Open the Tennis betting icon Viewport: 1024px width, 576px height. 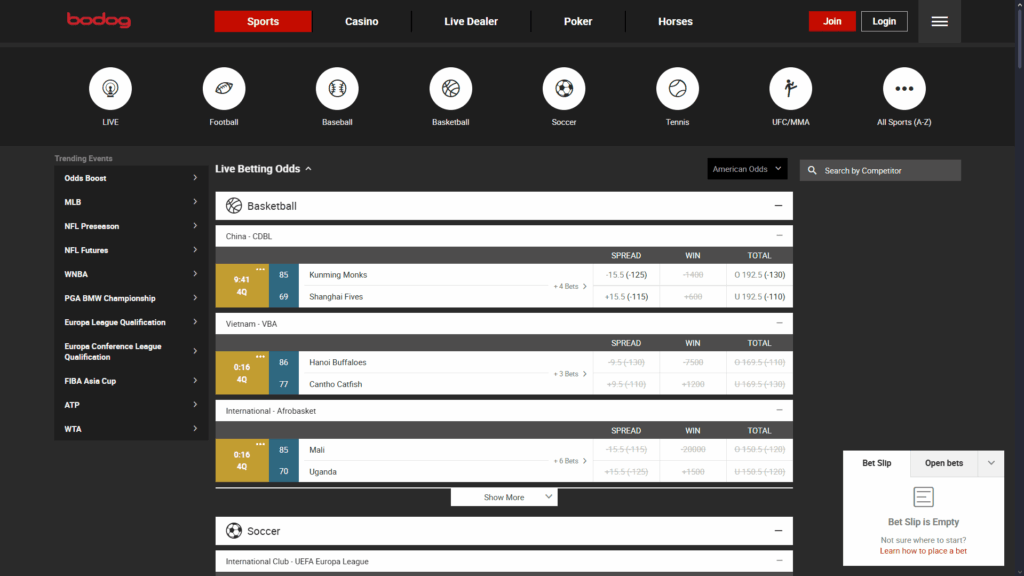coord(677,88)
